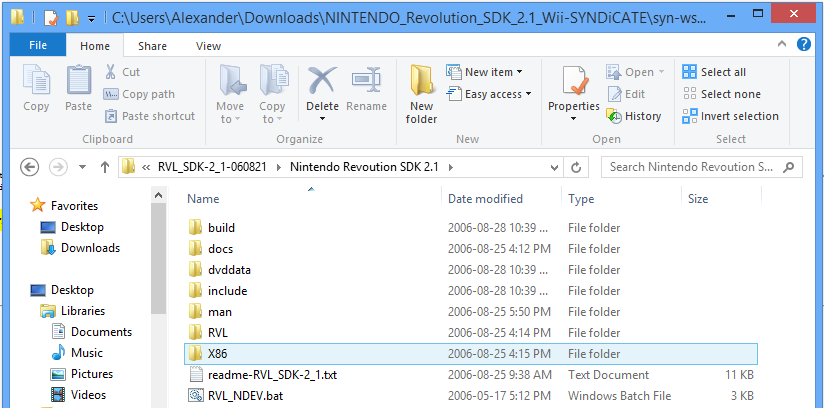Switch to the Share tab
The height and width of the screenshot is (409, 824).
pyautogui.click(x=152, y=46)
